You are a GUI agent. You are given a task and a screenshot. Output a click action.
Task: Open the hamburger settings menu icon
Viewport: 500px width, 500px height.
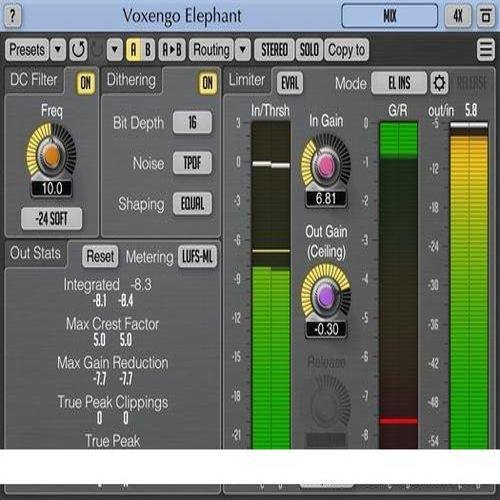point(486,50)
